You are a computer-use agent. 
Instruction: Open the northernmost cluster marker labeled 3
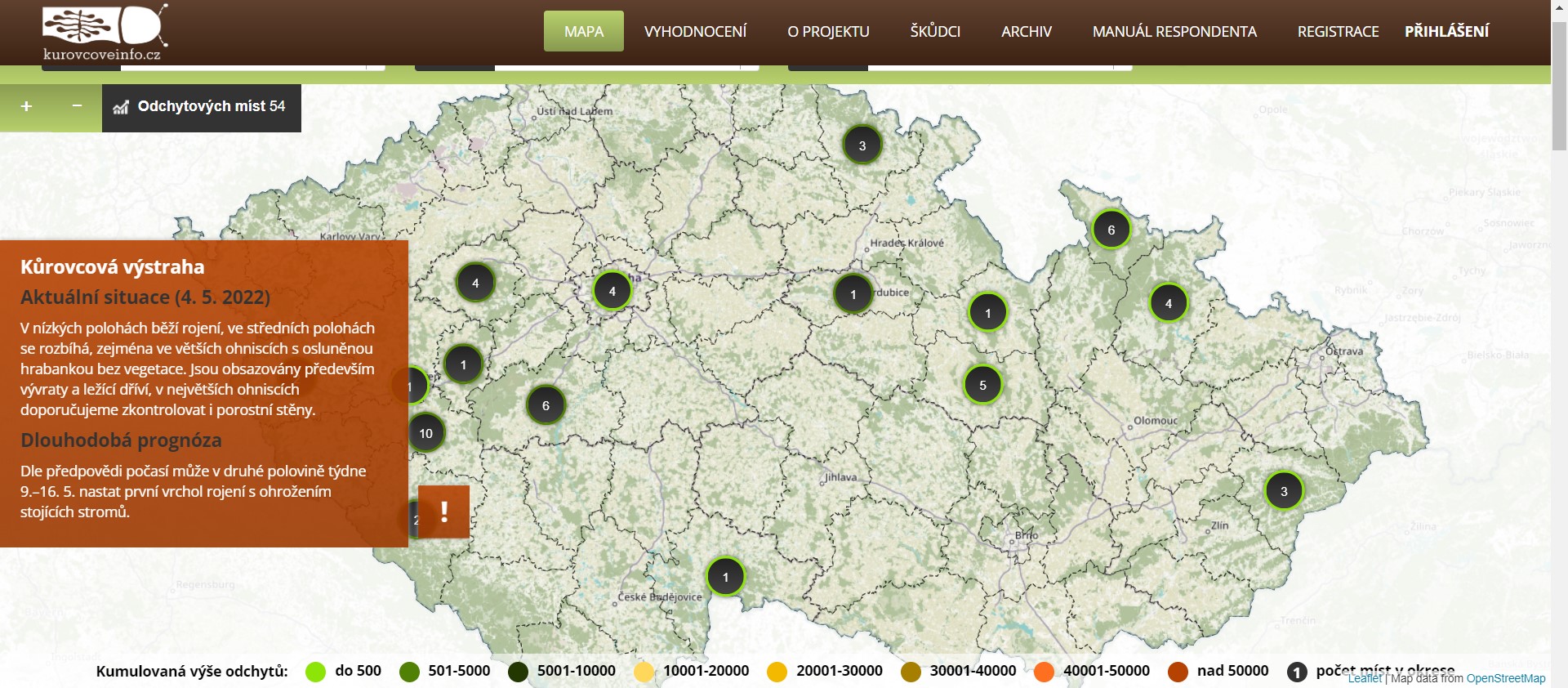pos(862,145)
